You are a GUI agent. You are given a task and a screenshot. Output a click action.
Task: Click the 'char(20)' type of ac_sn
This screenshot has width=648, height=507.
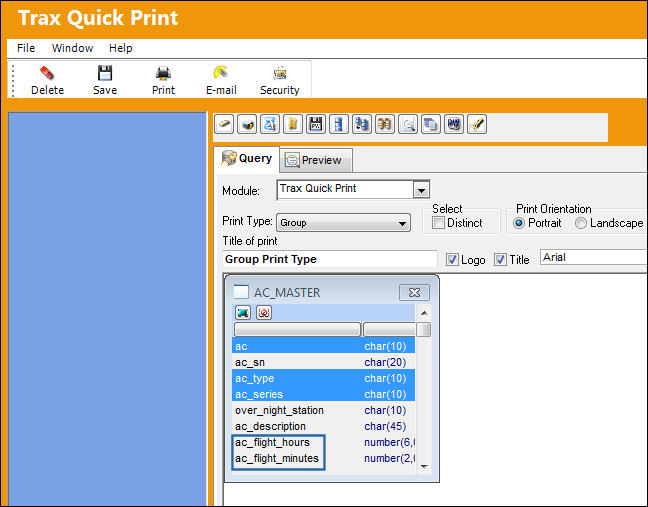tap(385, 362)
